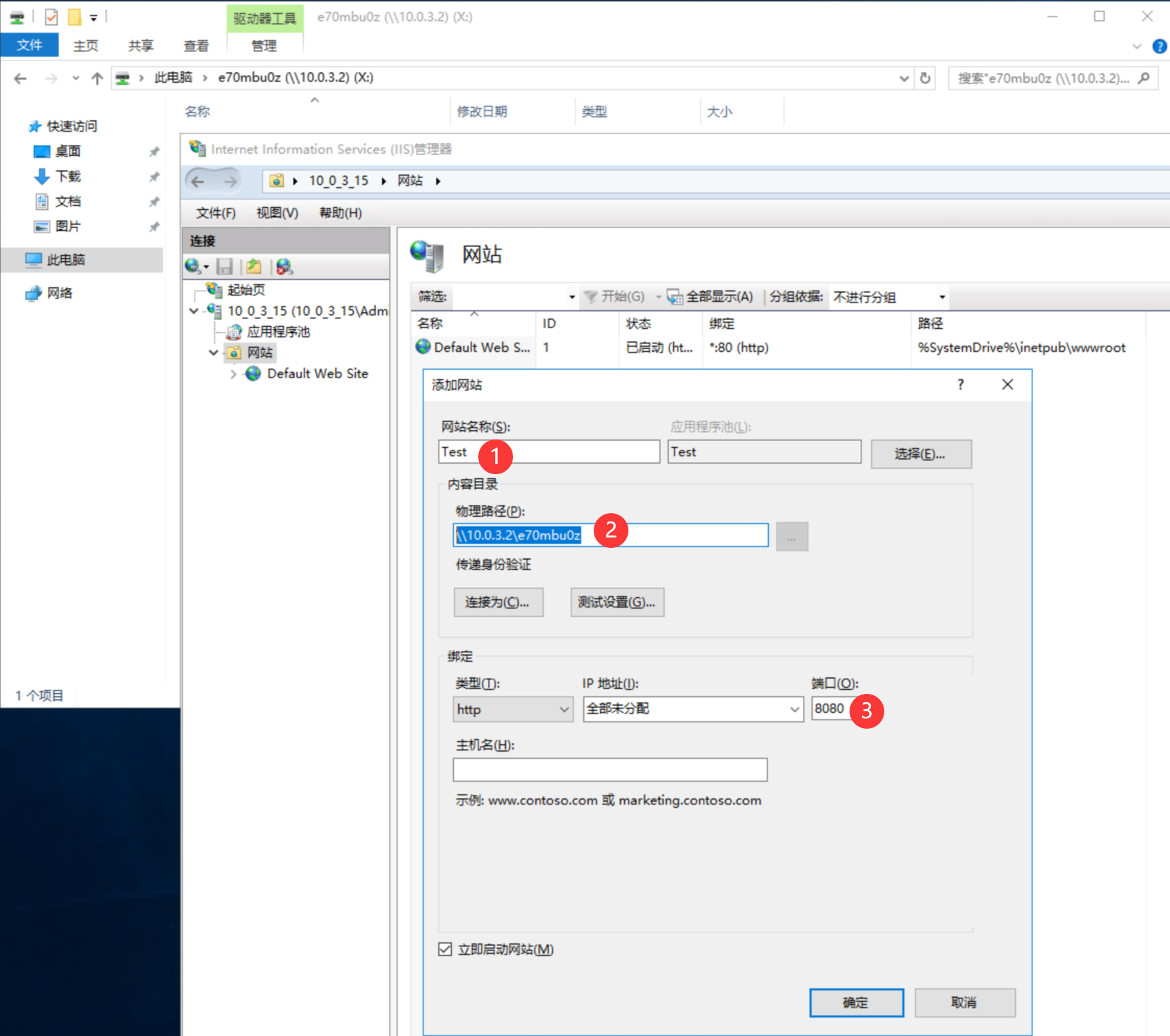
Task: Expand the Default Web Site node
Action: [x=234, y=374]
